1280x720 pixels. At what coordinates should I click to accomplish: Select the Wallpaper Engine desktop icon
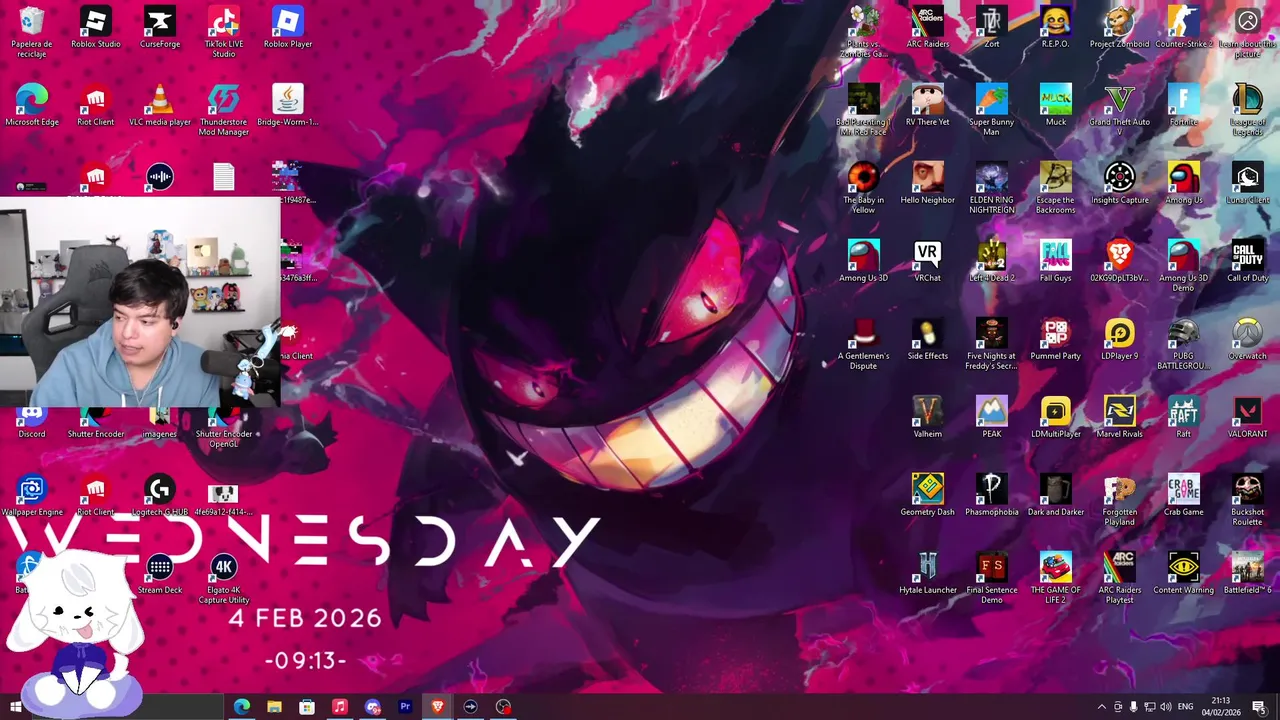tap(32, 496)
